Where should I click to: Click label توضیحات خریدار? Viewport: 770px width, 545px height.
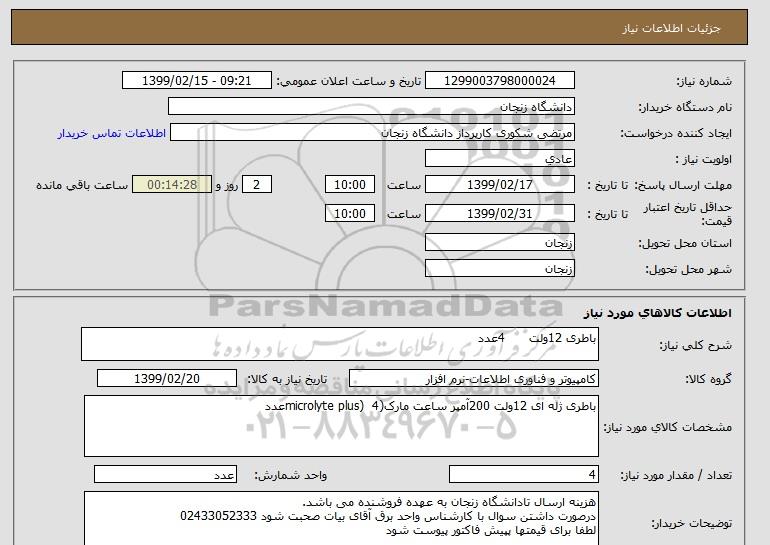691,523
